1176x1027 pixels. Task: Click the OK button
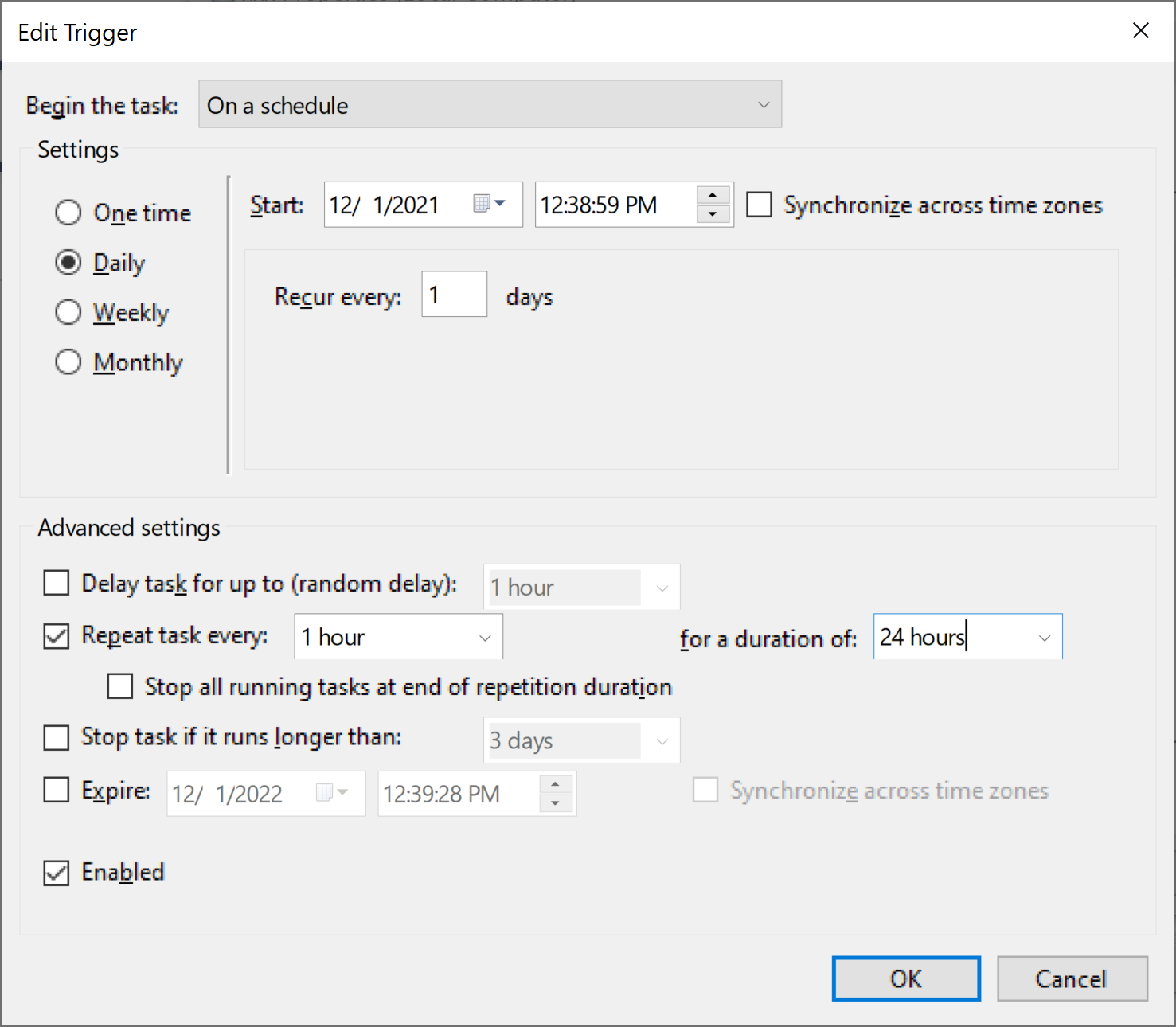tap(906, 978)
